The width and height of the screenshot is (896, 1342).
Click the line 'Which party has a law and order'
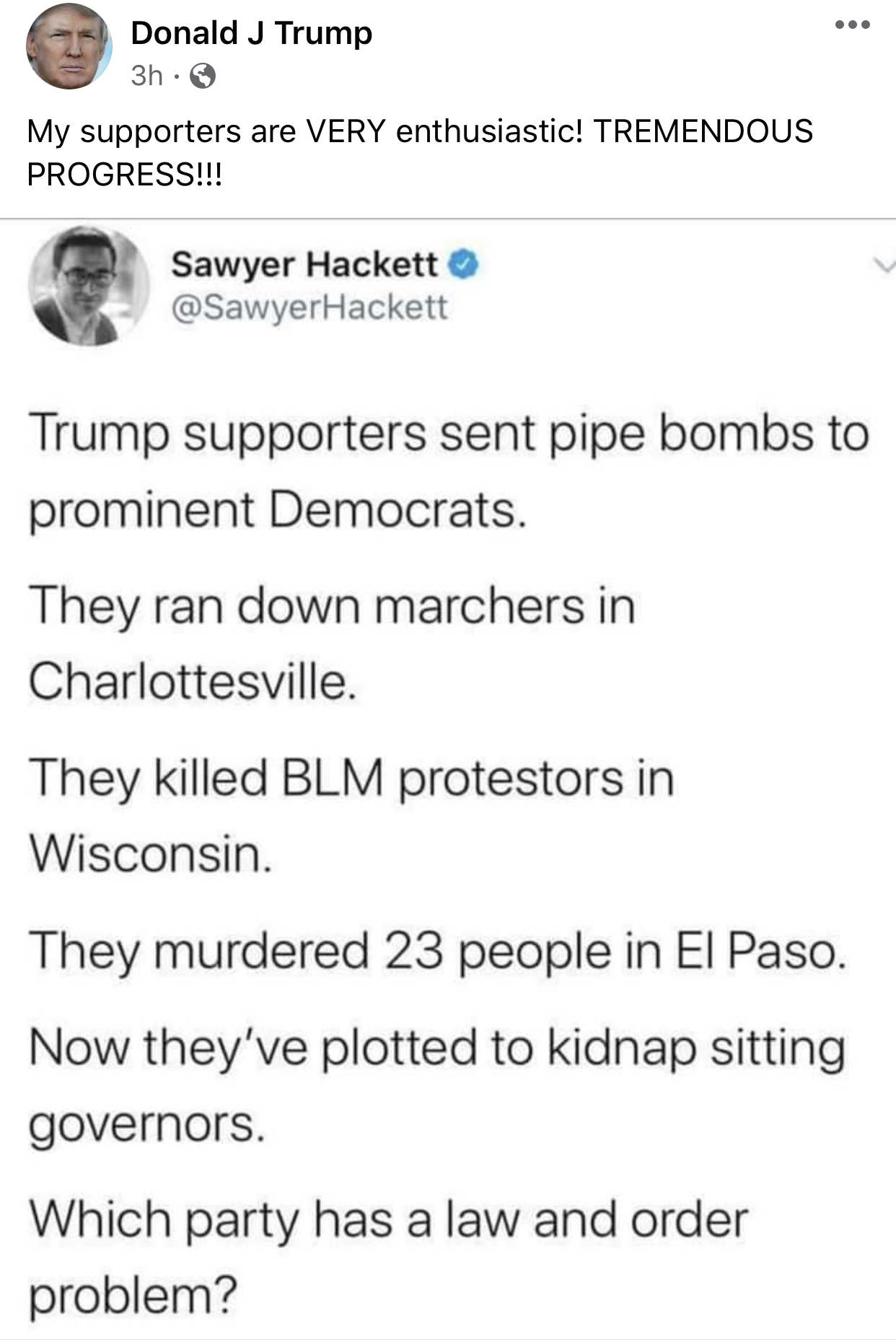coord(388,1220)
